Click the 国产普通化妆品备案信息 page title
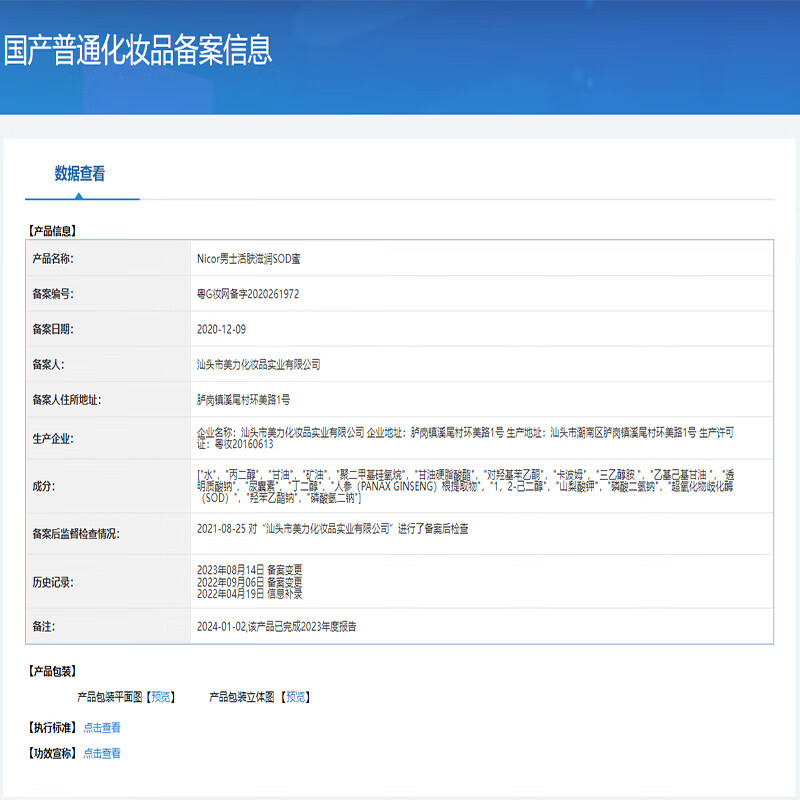This screenshot has height=800, width=800. [138, 50]
